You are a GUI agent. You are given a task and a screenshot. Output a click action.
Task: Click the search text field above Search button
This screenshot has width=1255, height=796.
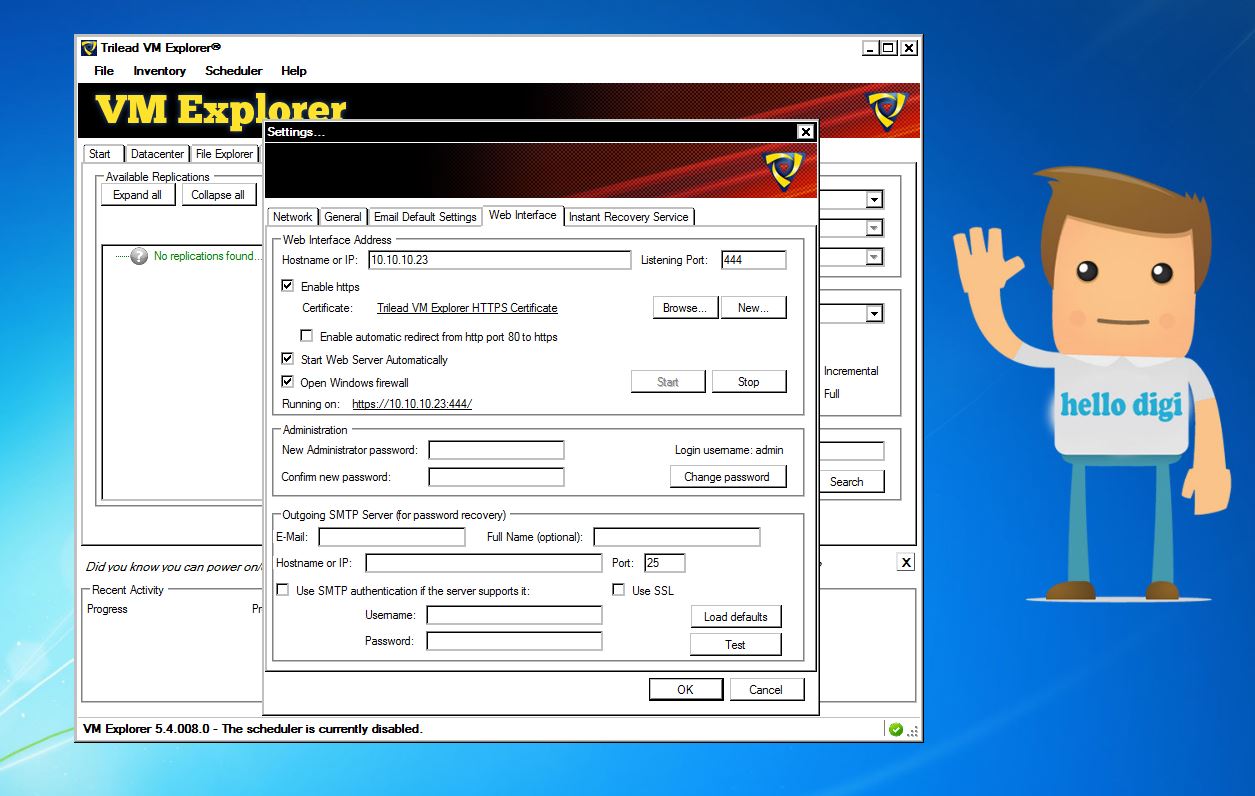pos(851,451)
